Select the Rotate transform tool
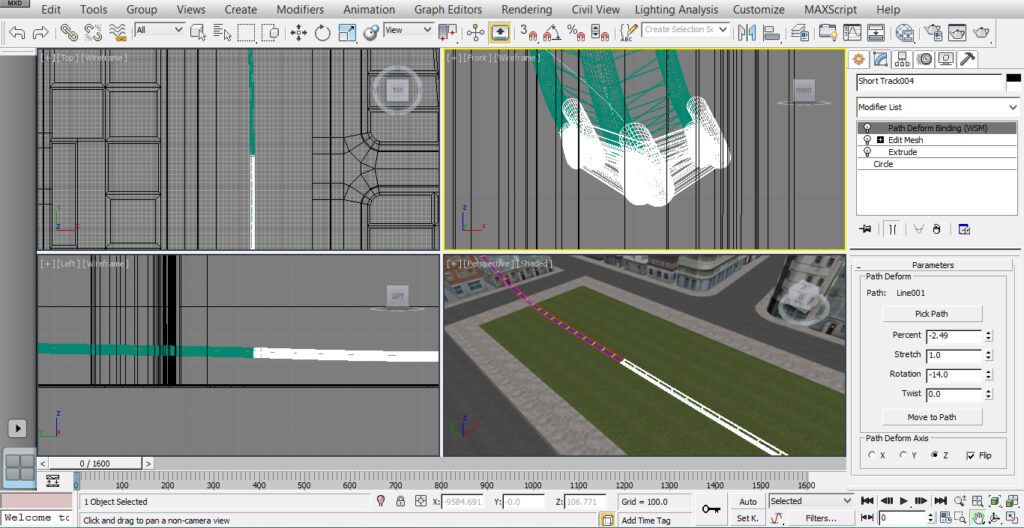This screenshot has width=1024, height=528. pos(322,32)
